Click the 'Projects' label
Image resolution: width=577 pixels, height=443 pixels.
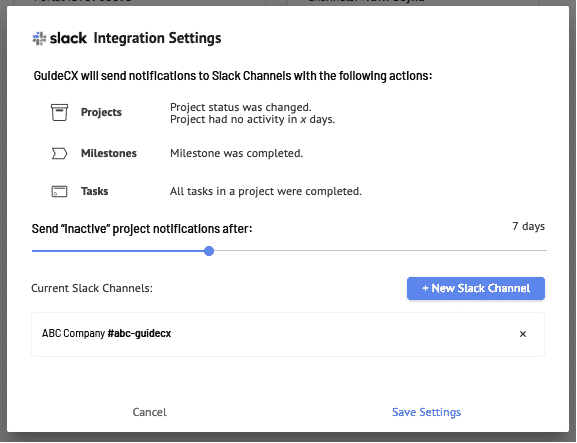(x=101, y=112)
